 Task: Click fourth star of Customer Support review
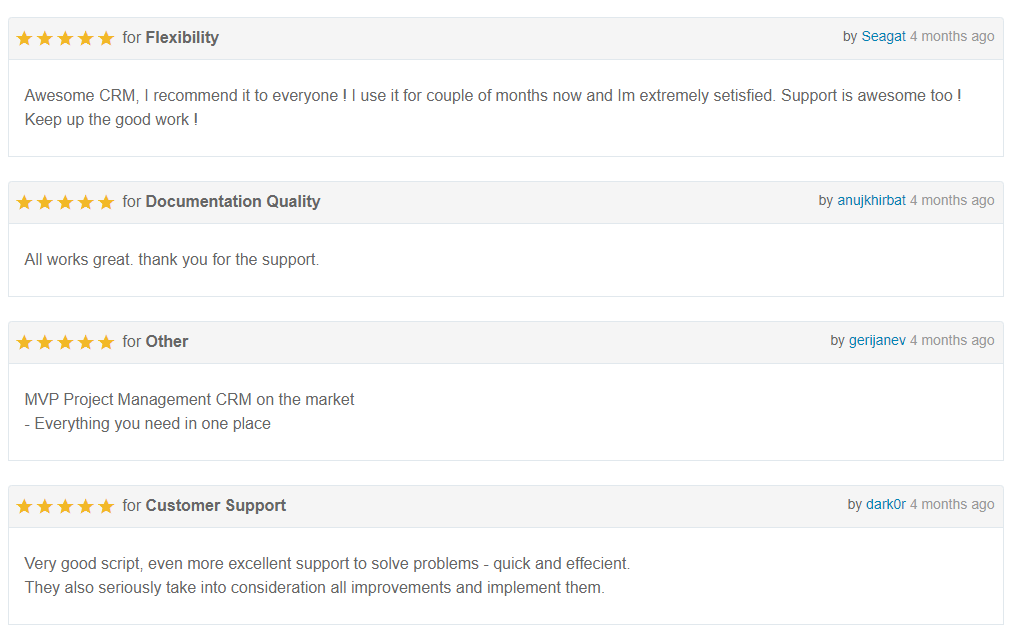(86, 506)
